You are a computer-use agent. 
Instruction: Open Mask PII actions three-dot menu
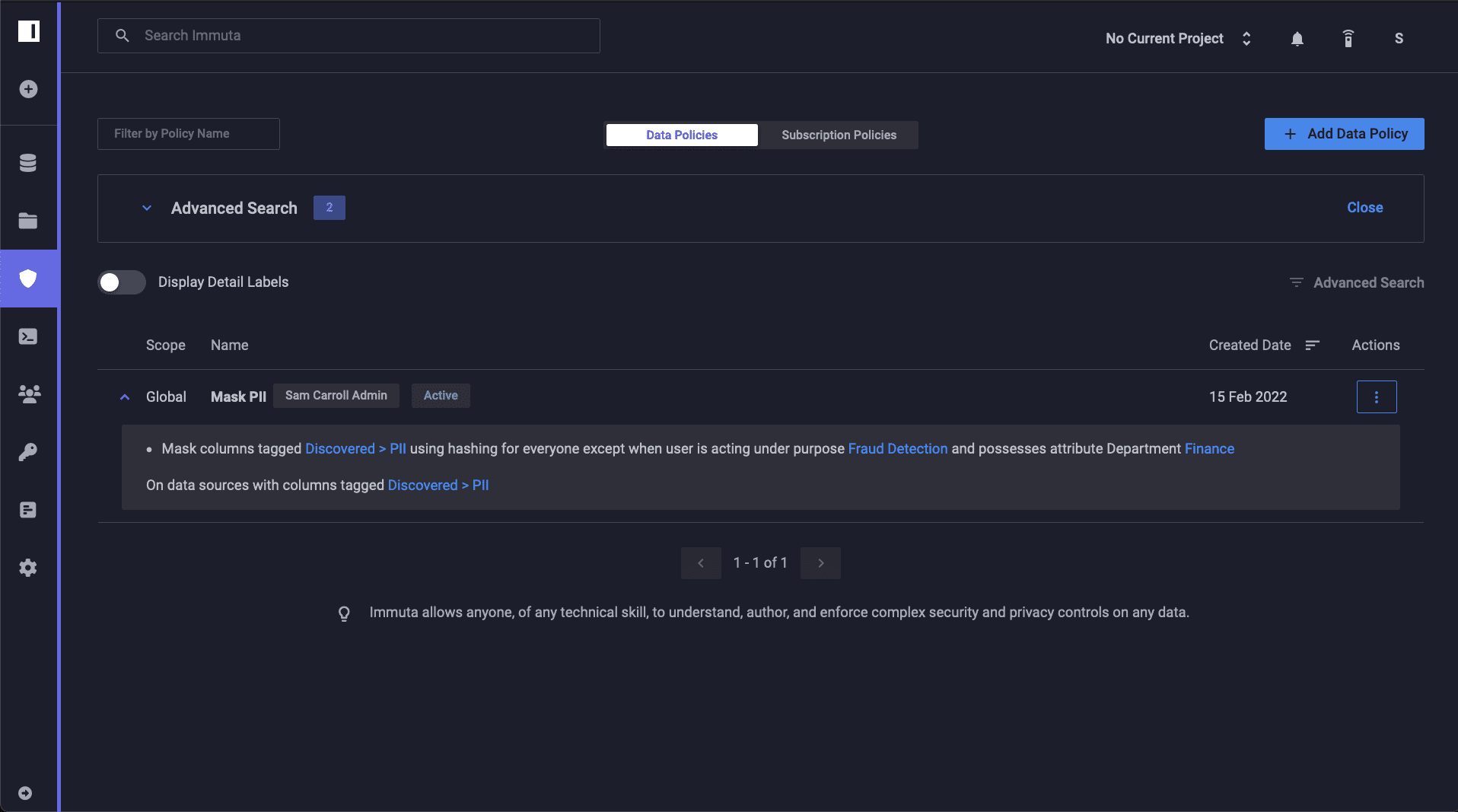pyautogui.click(x=1377, y=396)
